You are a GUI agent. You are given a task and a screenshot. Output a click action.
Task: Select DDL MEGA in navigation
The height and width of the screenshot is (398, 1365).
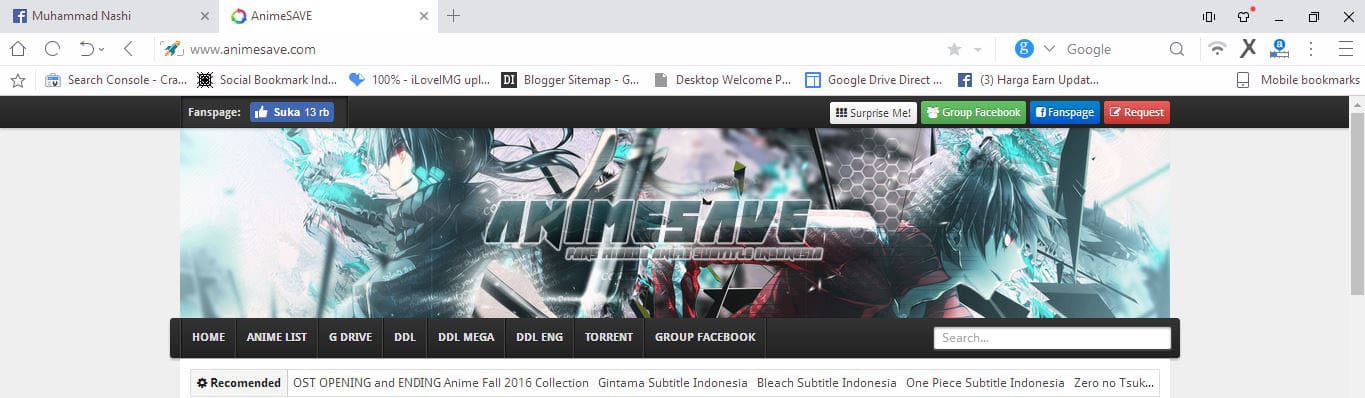point(466,337)
